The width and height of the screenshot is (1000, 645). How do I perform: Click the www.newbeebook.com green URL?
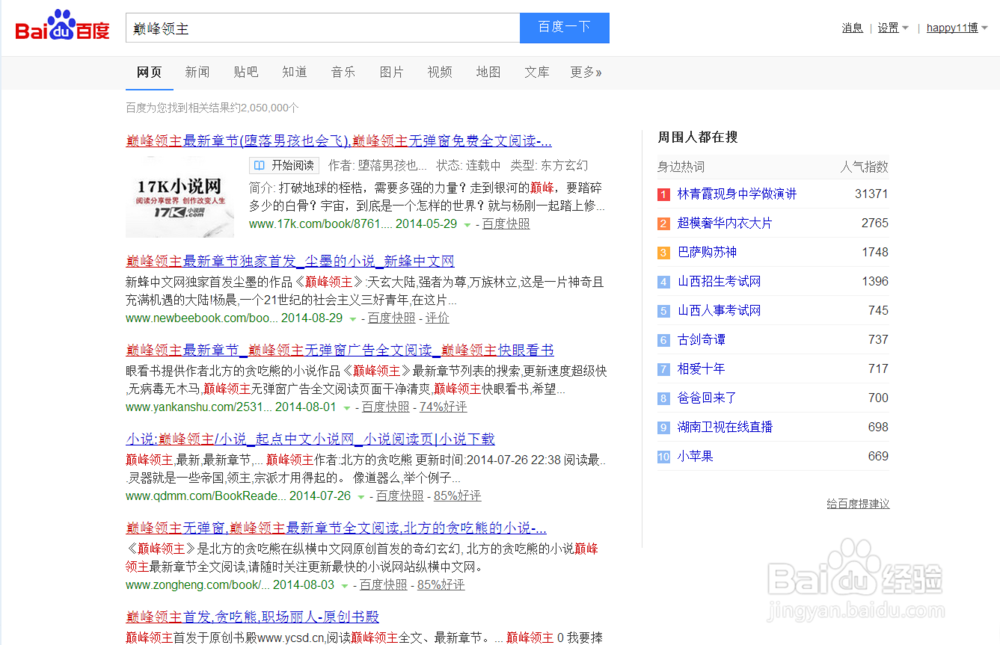[x=202, y=318]
